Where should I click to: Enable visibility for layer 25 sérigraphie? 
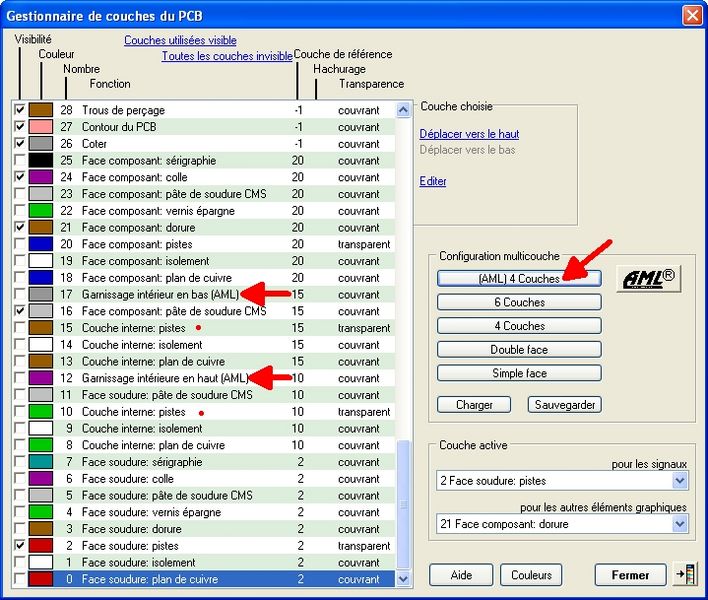click(20, 160)
